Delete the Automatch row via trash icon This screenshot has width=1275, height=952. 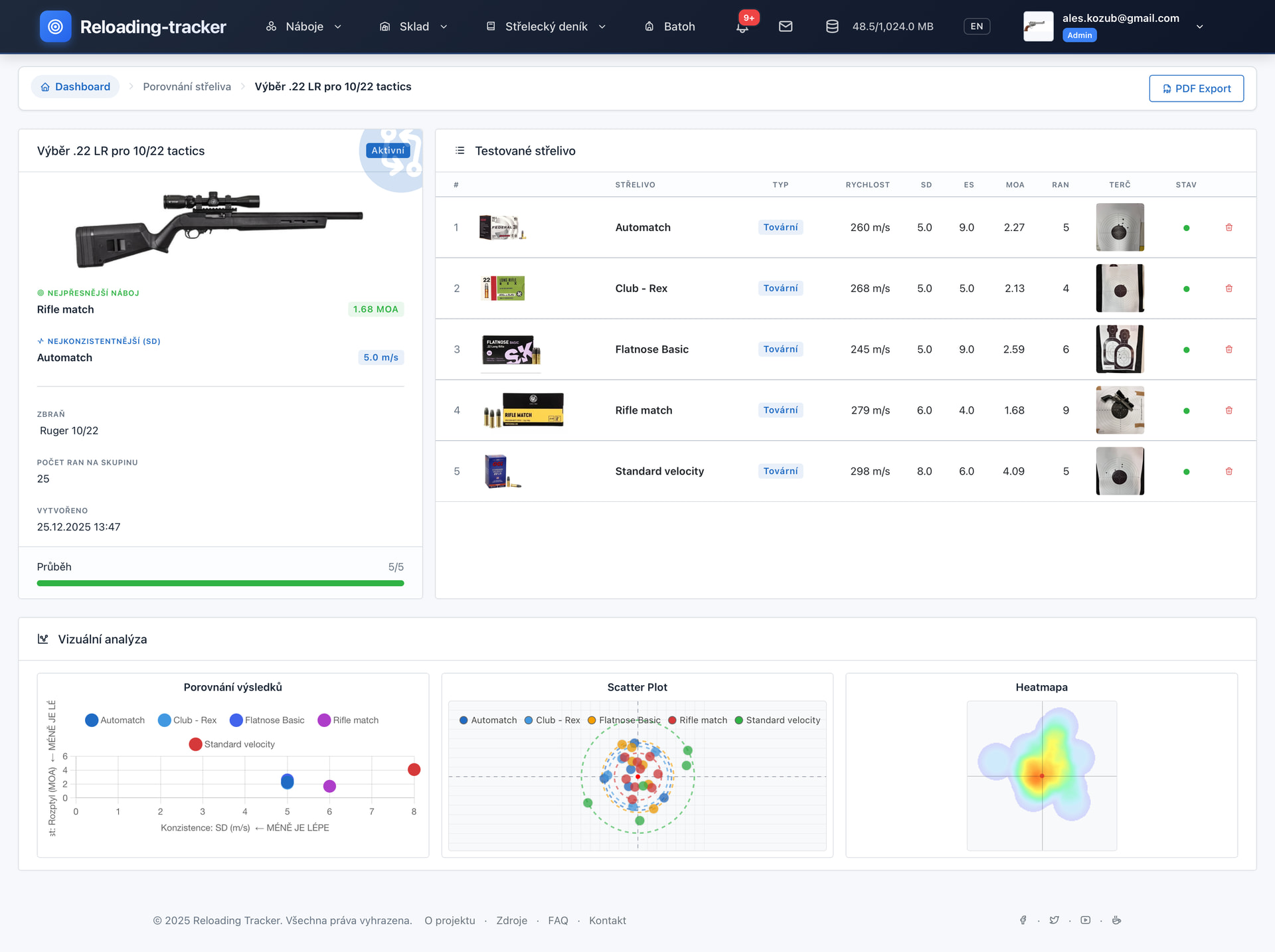[1229, 228]
